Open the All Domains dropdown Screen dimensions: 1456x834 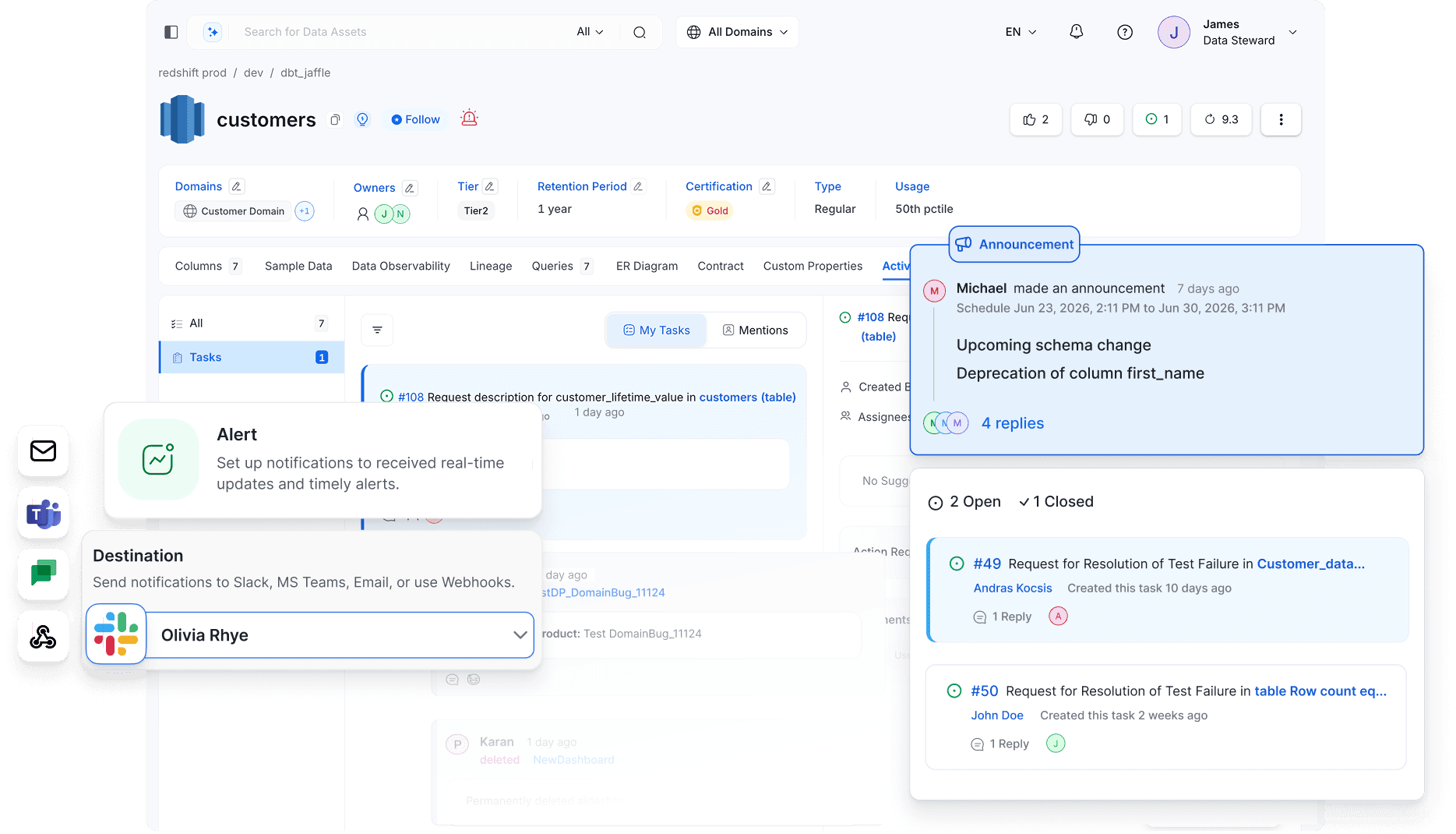tap(737, 32)
